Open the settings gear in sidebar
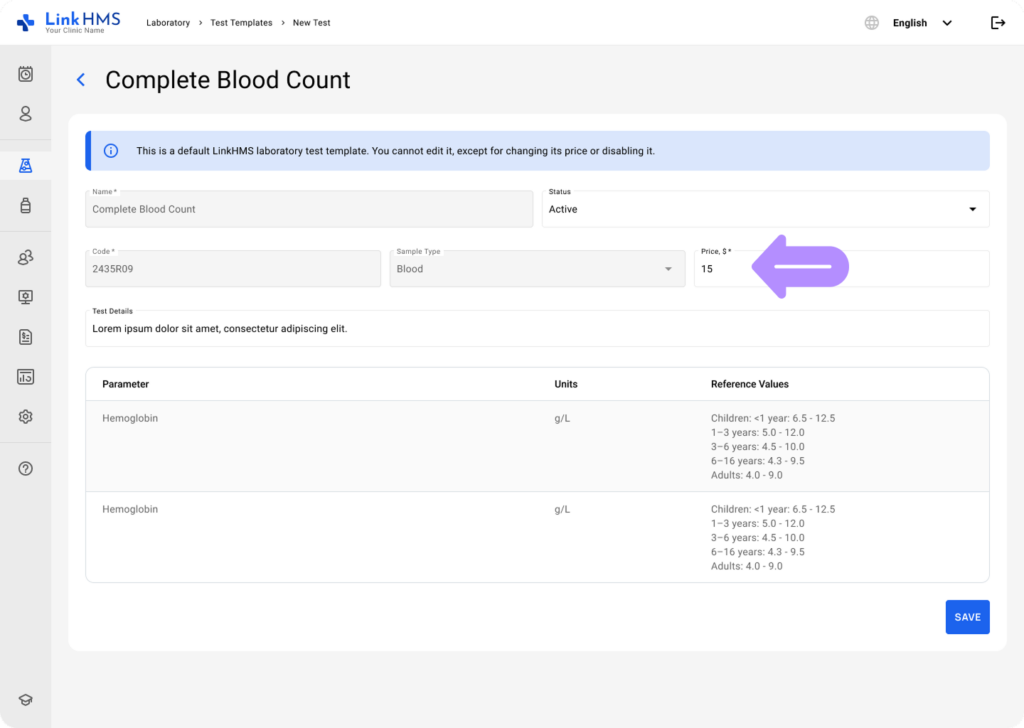1024x728 pixels. click(24, 416)
